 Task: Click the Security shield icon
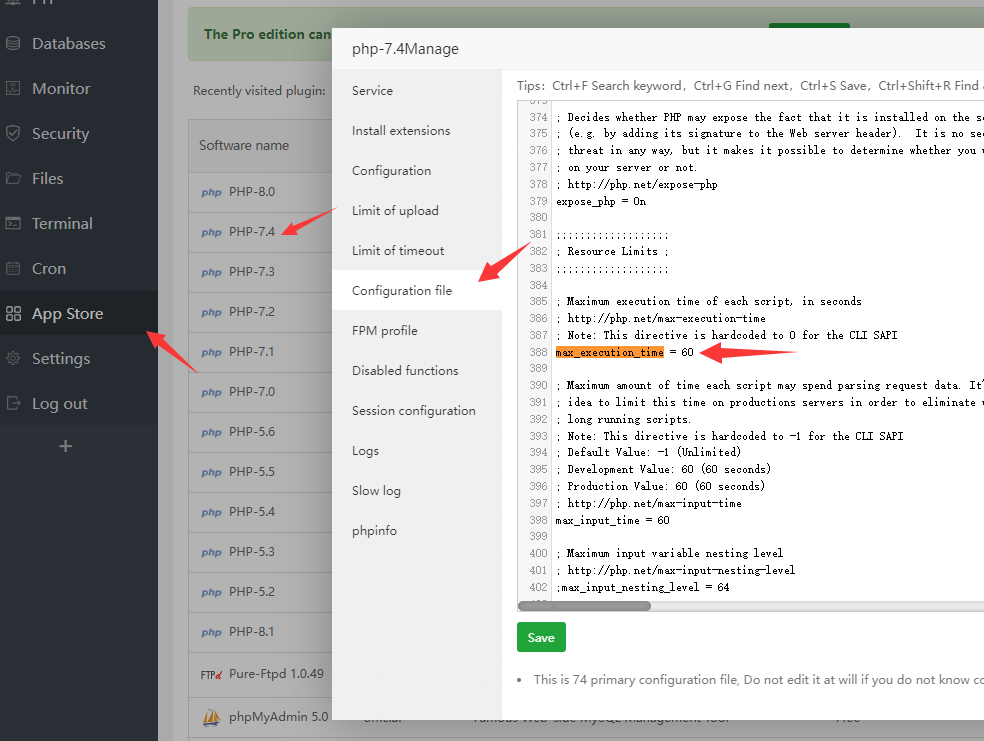click(x=13, y=133)
